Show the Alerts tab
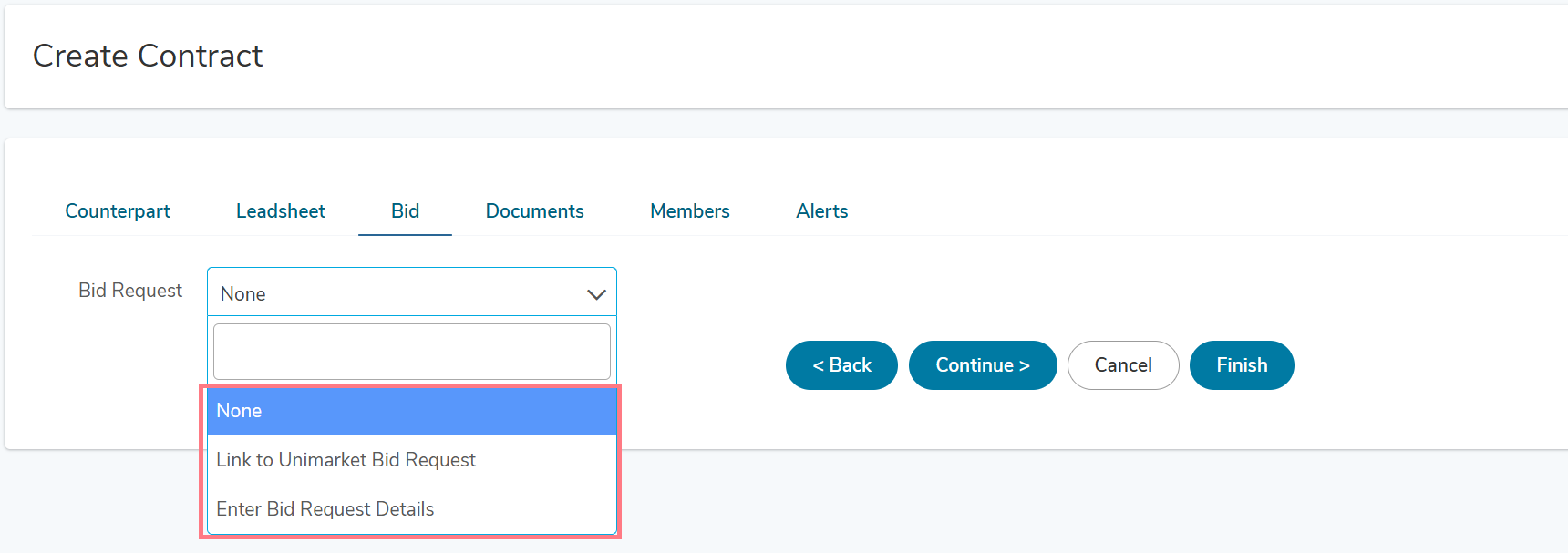This screenshot has height=553, width=1568. 822,211
